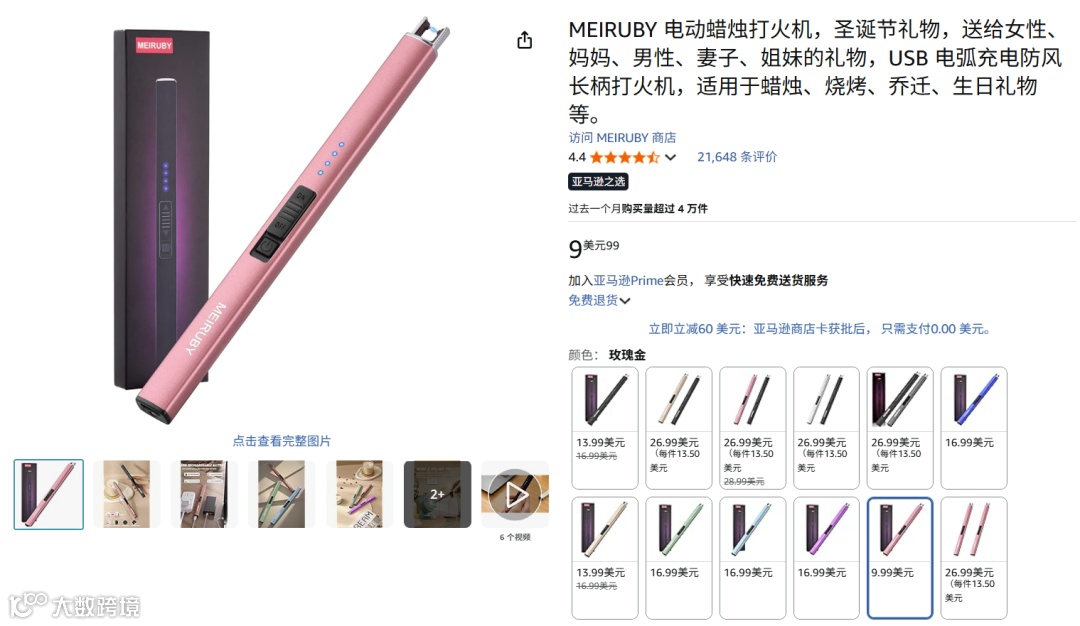Click the 亚马逊Prime membership link
Screen dimensions: 1080x626
coord(628,280)
